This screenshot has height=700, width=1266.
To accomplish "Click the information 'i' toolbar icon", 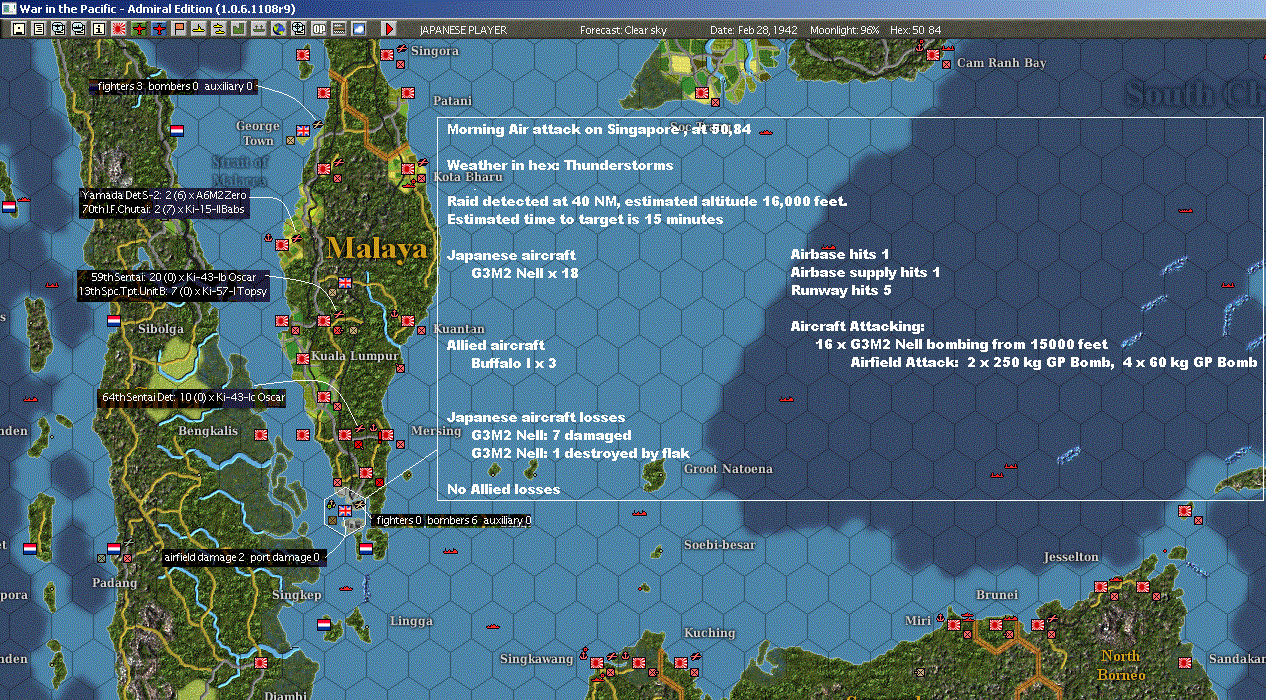I will tap(98, 29).
